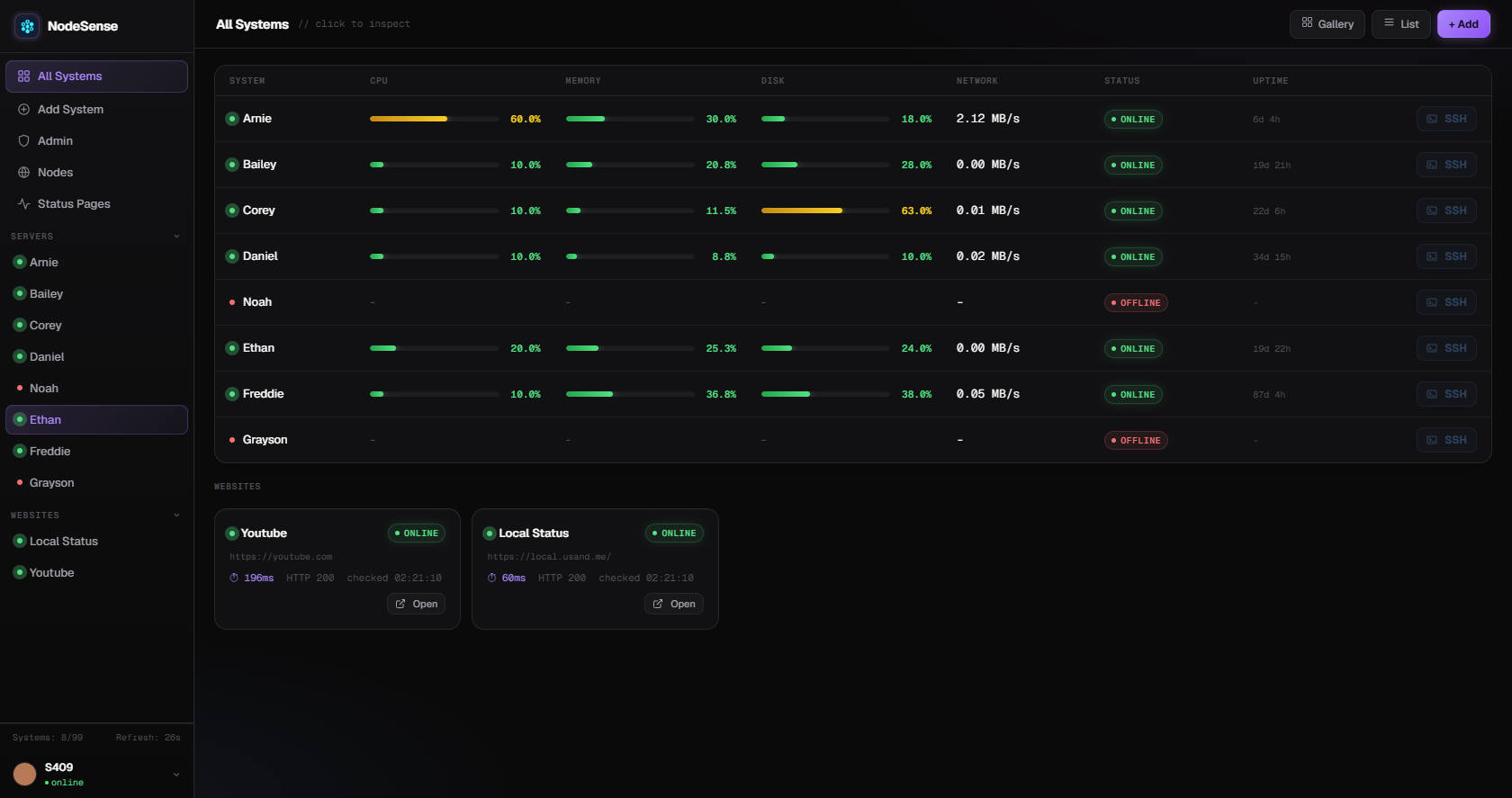This screenshot has height=798, width=1512.
Task: Click the Youtube card status icon
Action: coord(232,533)
